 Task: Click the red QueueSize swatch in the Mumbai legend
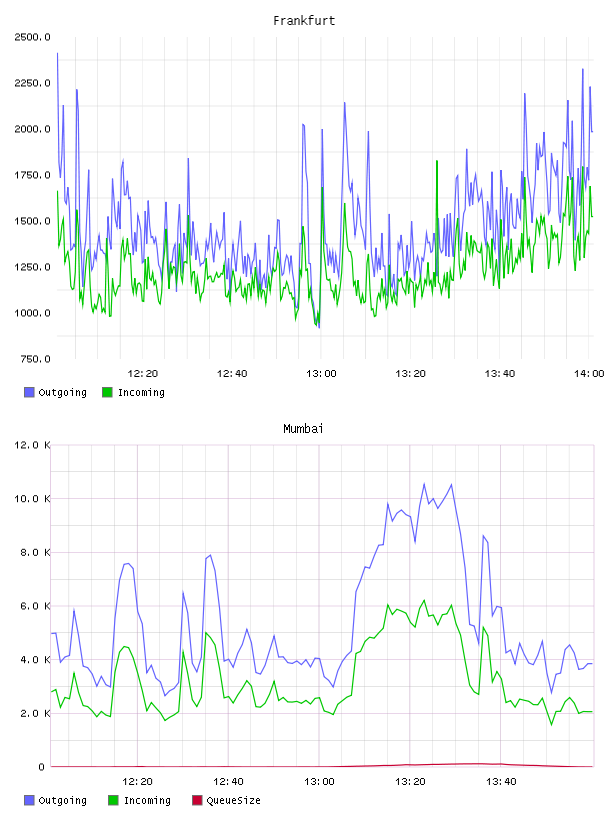[x=197, y=800]
